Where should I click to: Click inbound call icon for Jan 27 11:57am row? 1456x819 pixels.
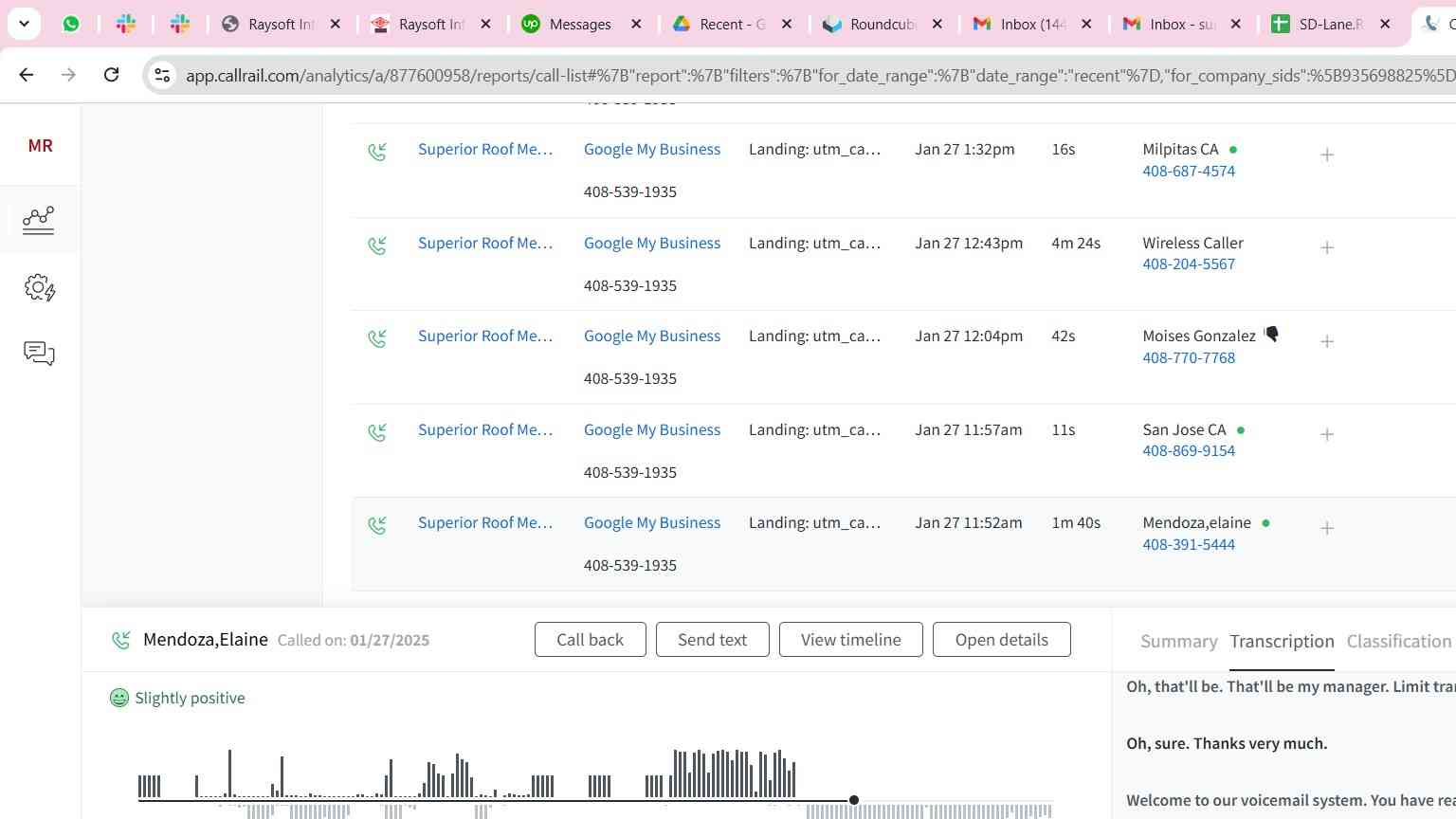(x=377, y=432)
